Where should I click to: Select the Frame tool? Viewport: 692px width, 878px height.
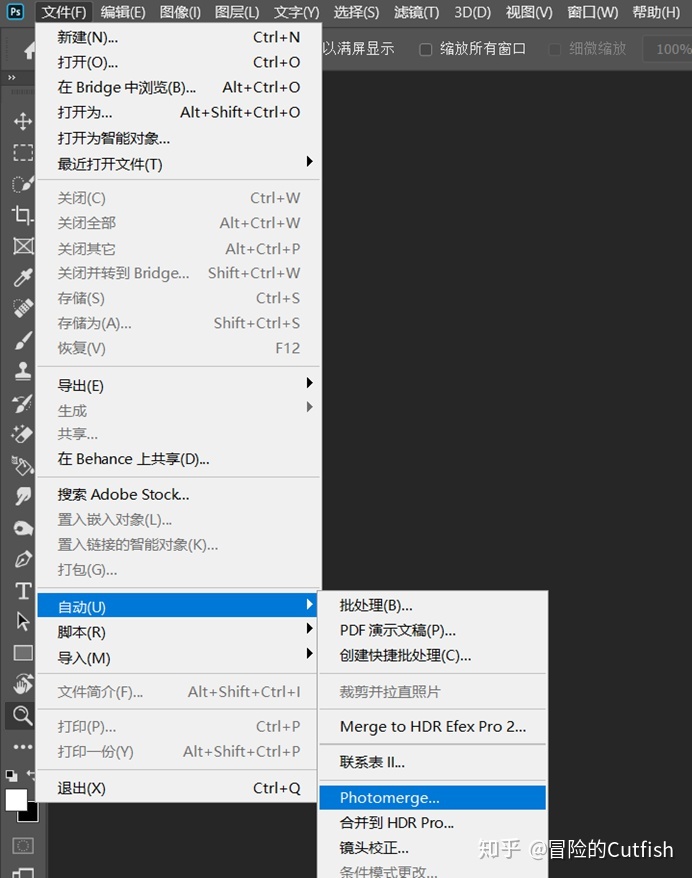(22, 246)
